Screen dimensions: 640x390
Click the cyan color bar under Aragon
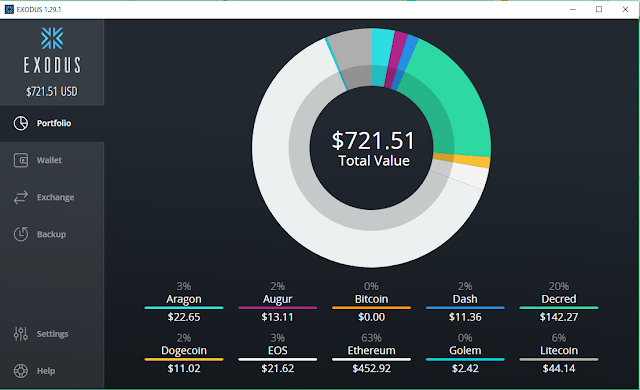[184, 308]
